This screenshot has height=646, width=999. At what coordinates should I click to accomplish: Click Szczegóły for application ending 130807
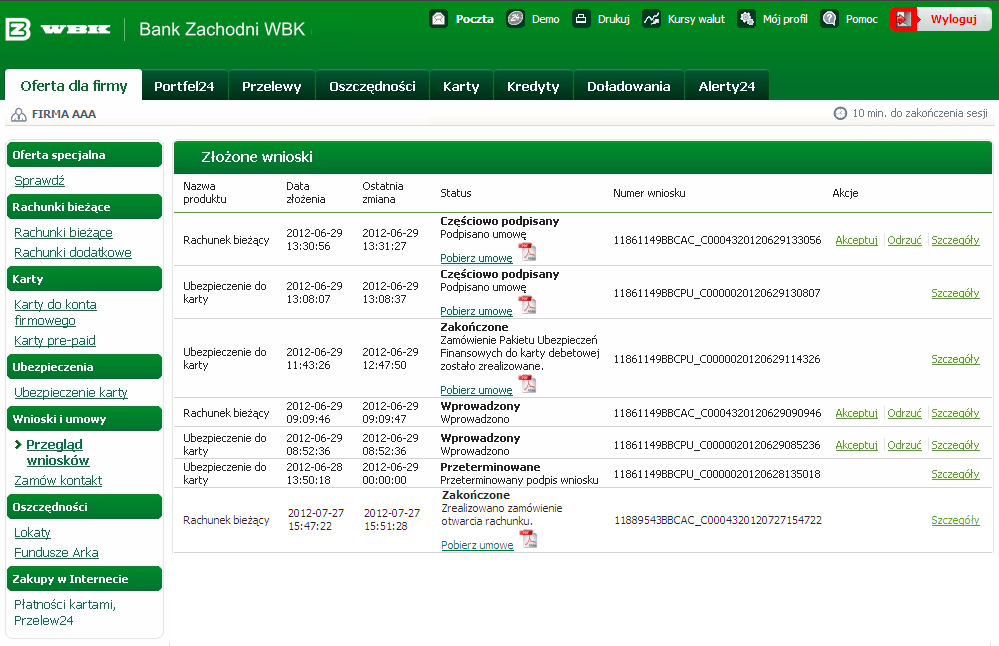(x=955, y=293)
